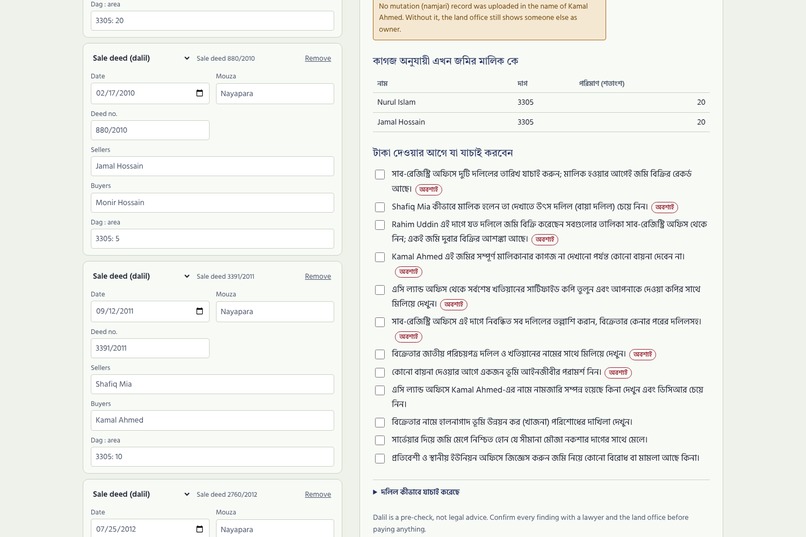Click the Deed no. field containing 3391/2011
The height and width of the screenshot is (537, 806).
[150, 348]
